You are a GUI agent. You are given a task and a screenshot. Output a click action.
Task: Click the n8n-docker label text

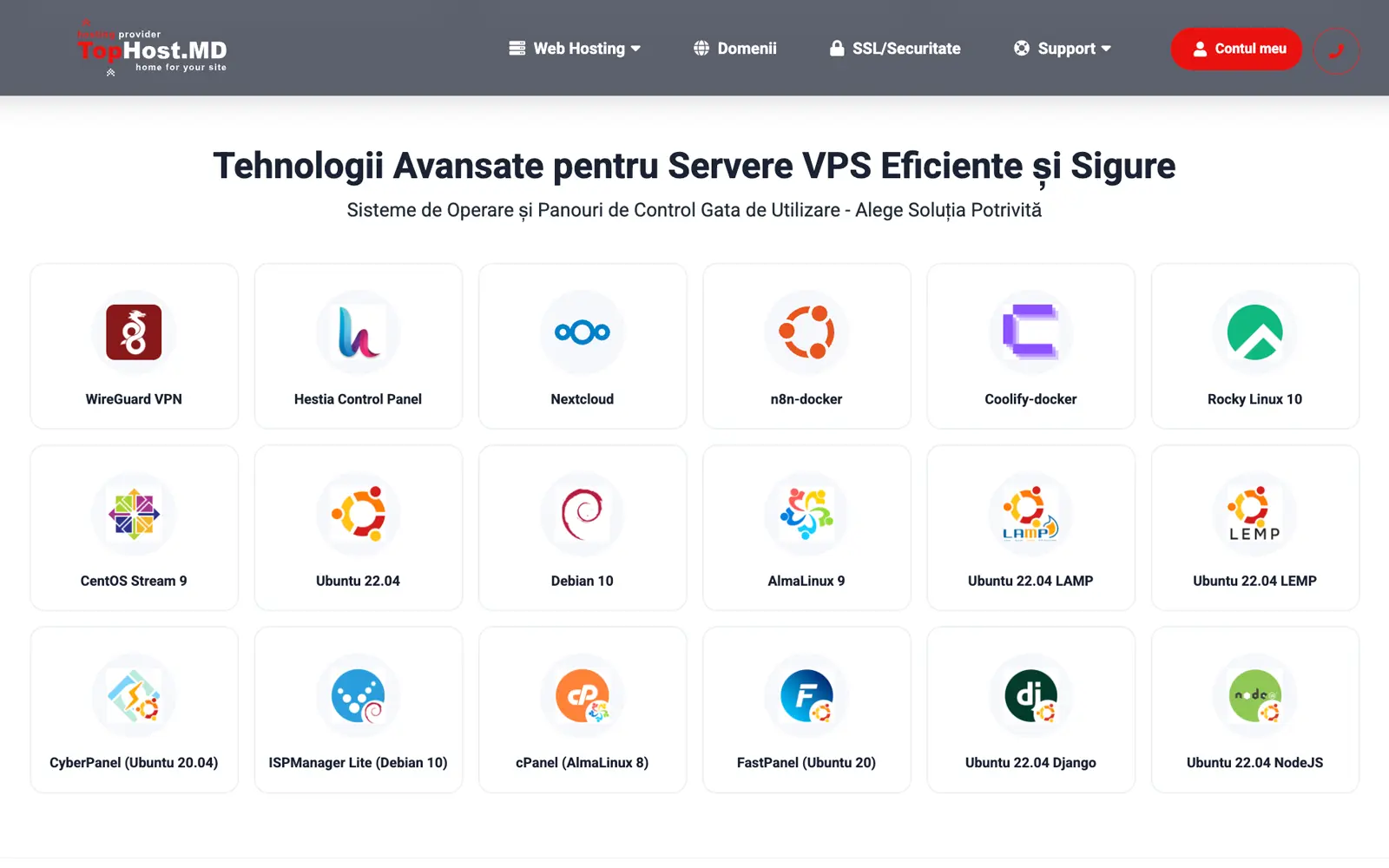point(806,399)
